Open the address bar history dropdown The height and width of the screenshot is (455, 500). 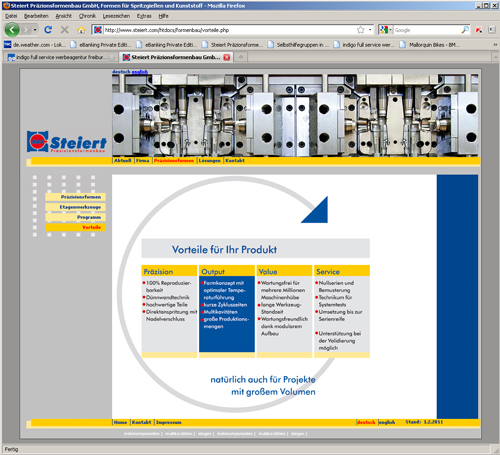coord(370,30)
